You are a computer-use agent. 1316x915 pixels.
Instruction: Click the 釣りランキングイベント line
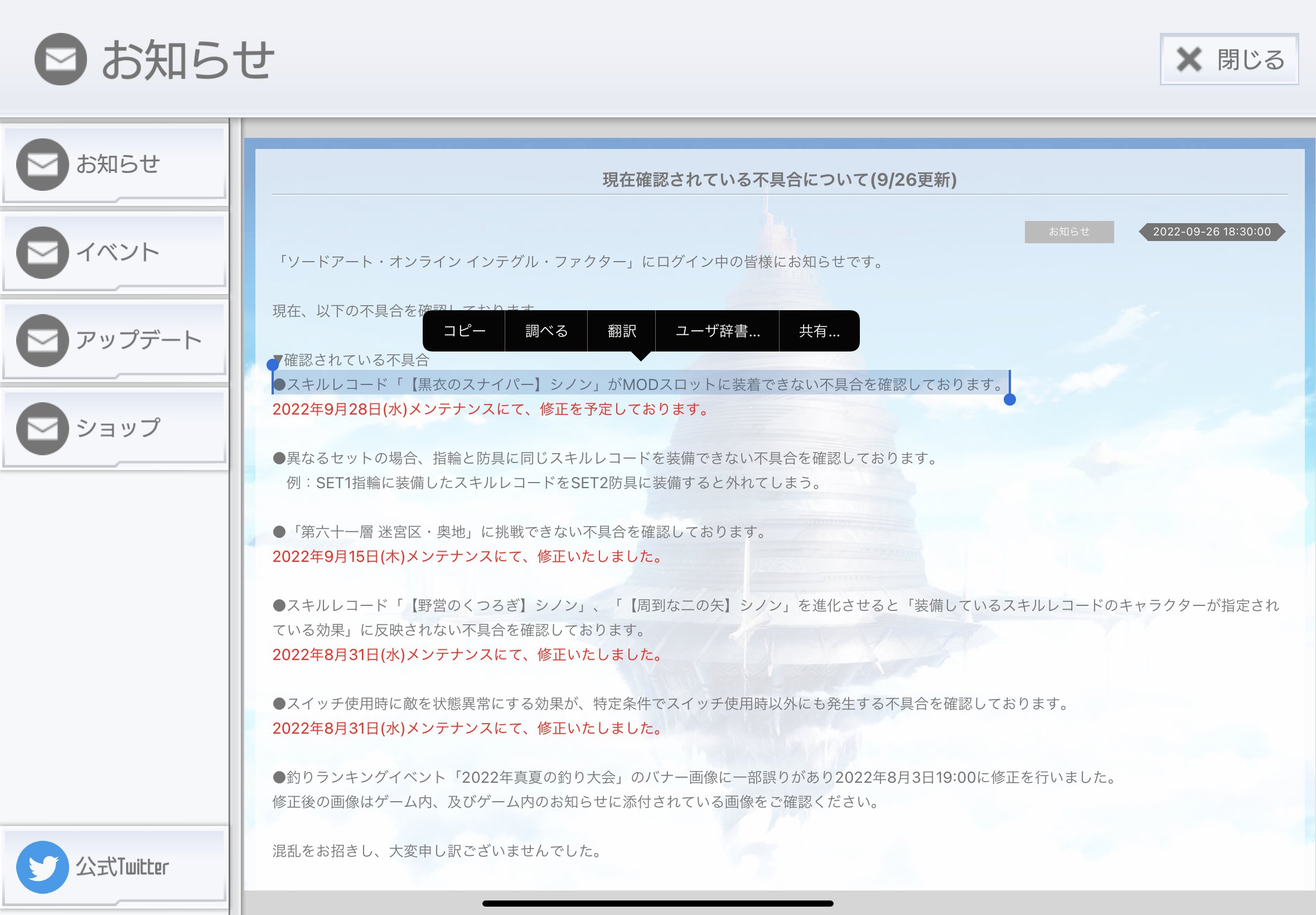[x=695, y=777]
